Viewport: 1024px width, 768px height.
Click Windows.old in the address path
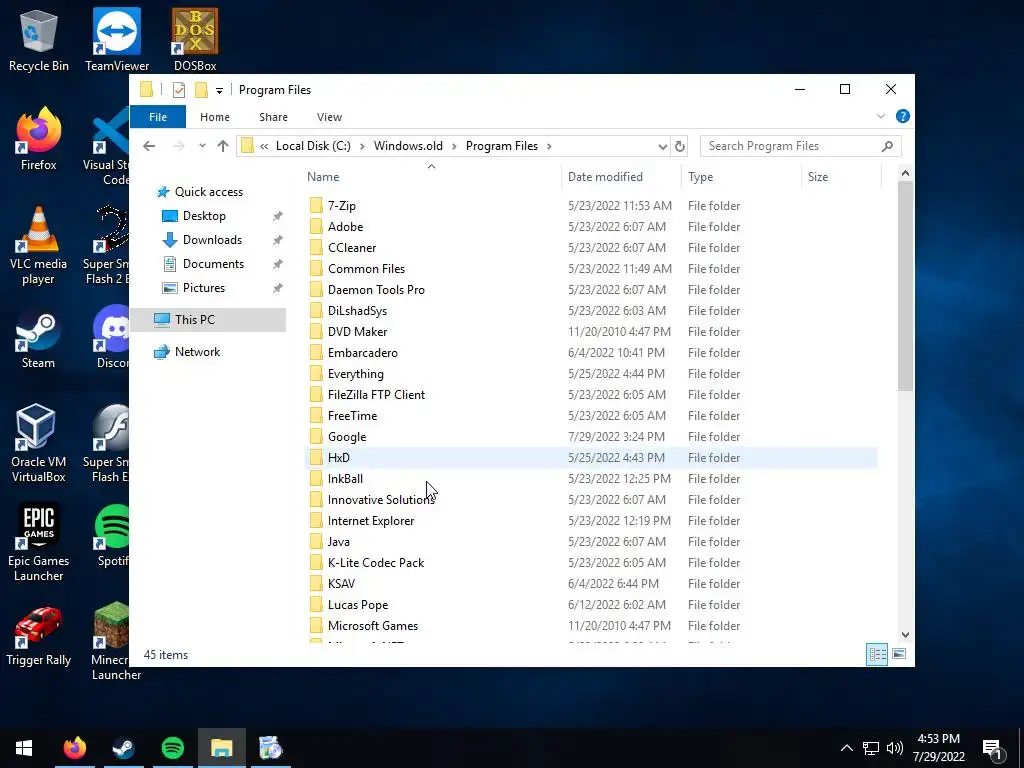pos(408,146)
